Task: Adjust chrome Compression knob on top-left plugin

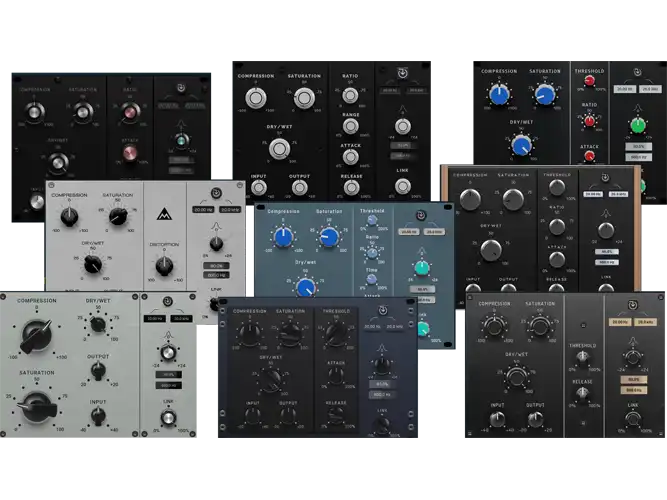Action: point(34,112)
